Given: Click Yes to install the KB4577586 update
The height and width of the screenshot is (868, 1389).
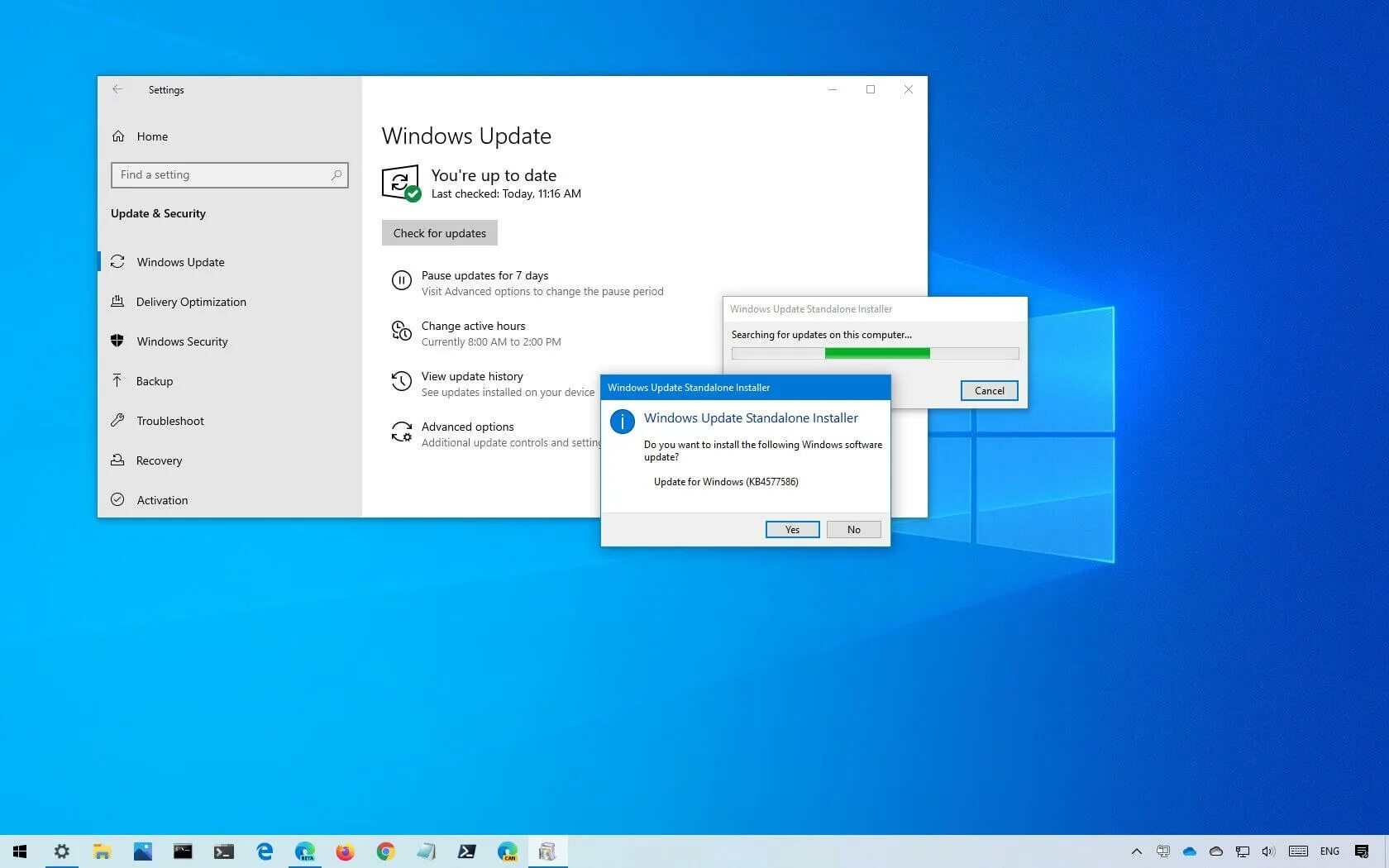Looking at the screenshot, I should click(x=792, y=529).
